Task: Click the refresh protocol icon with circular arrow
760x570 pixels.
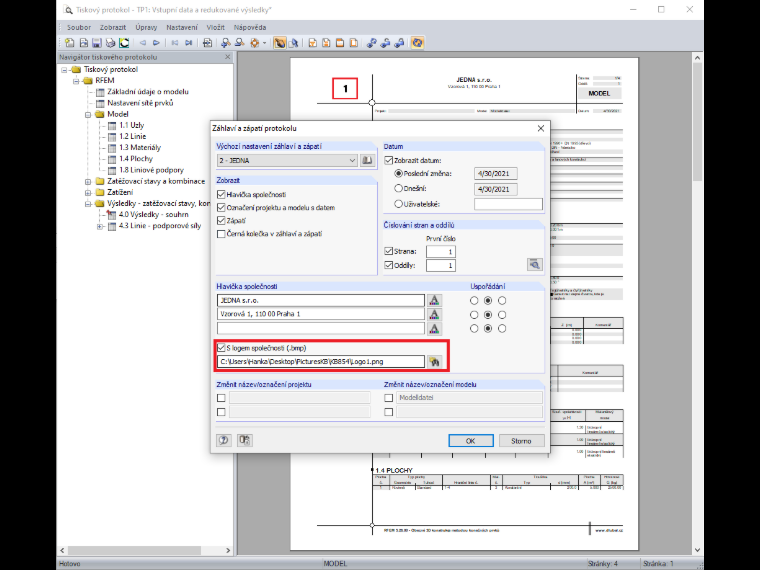Action: click(125, 43)
